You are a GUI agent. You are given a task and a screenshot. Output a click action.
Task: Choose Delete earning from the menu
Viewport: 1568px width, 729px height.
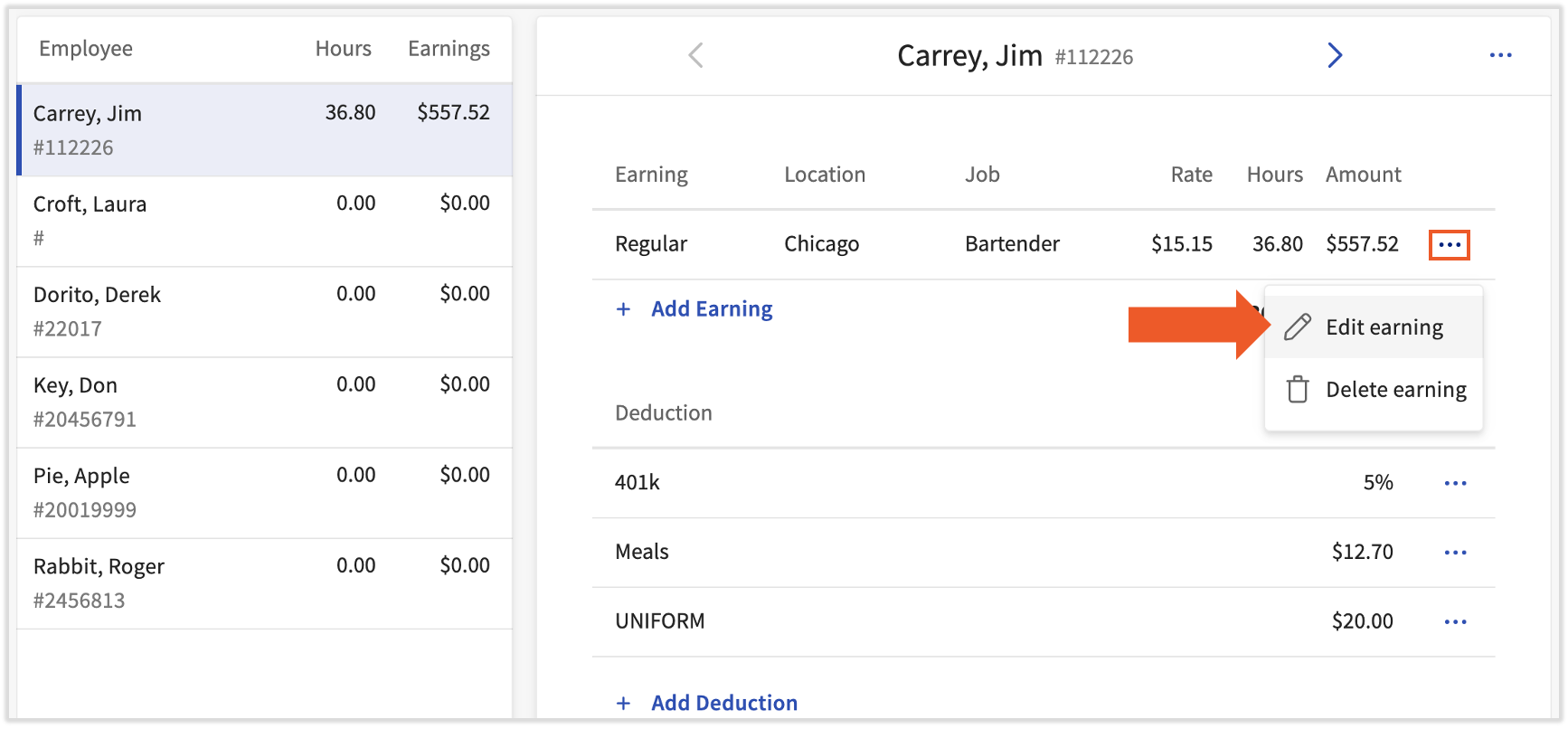[1395, 390]
